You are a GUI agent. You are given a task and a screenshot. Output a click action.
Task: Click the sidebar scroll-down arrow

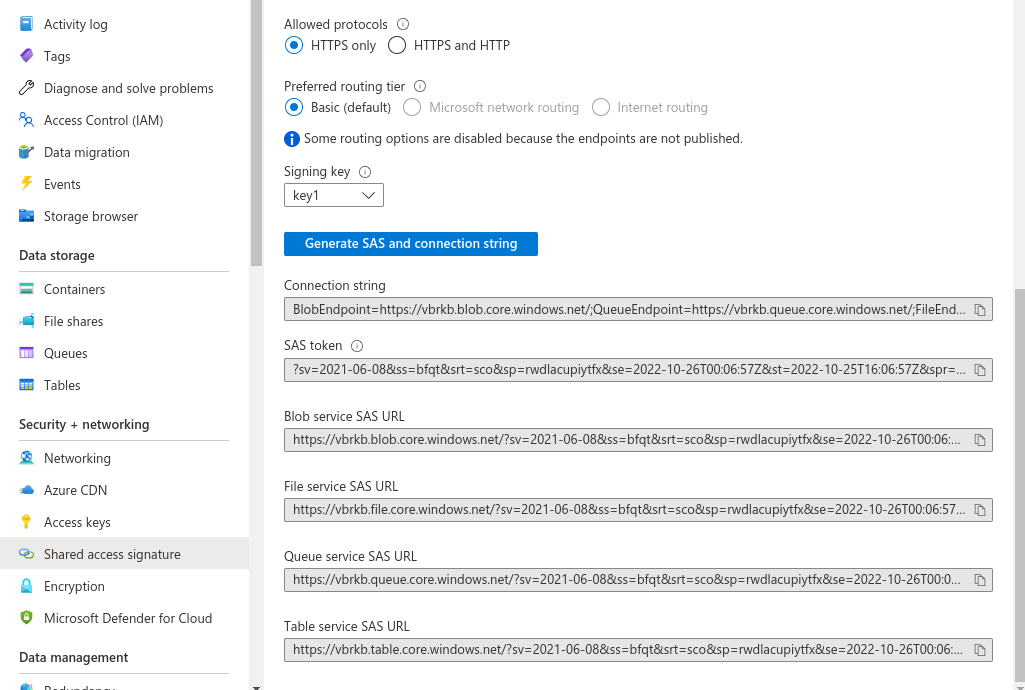256,687
